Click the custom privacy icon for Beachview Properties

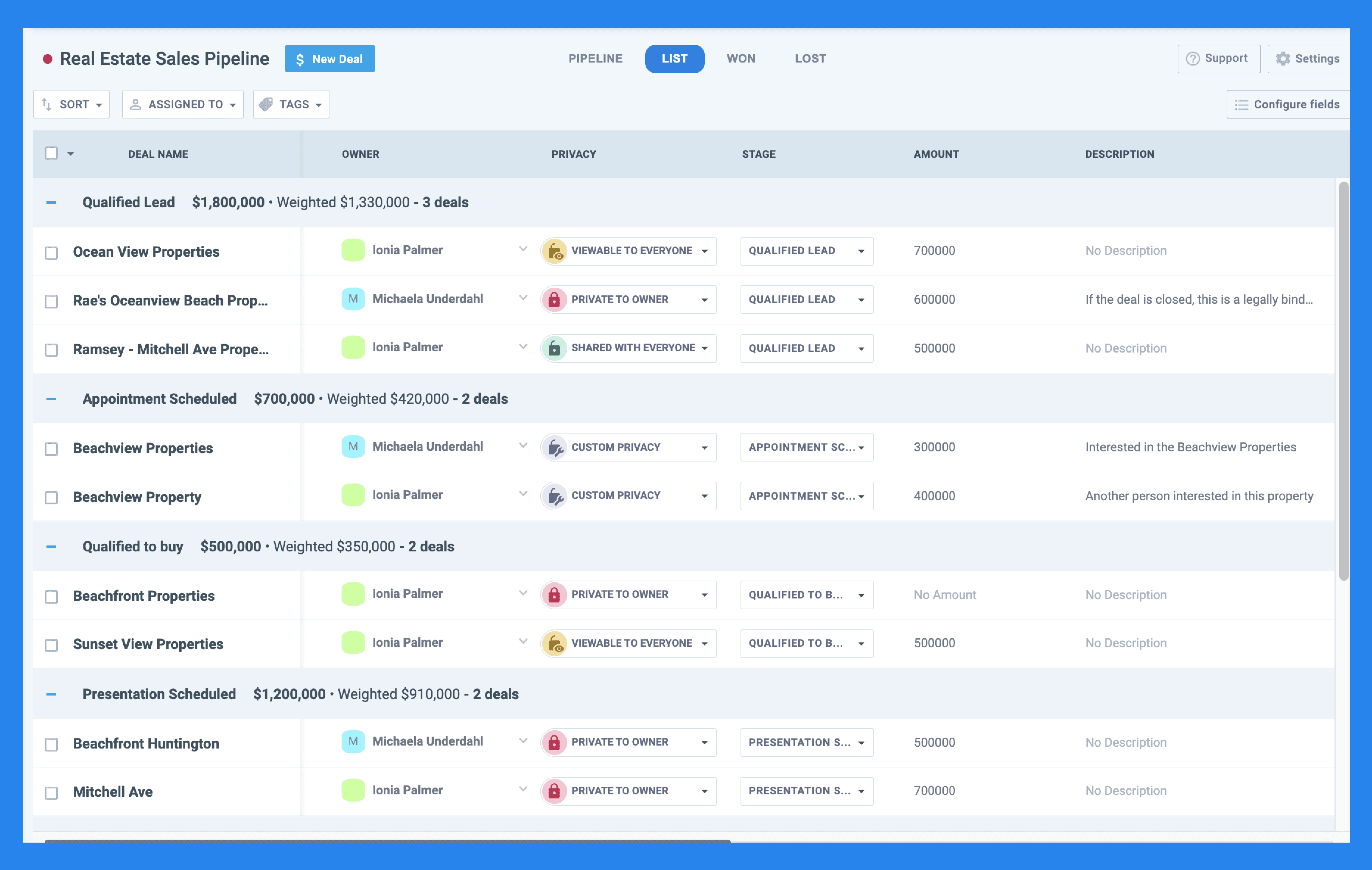(554, 448)
